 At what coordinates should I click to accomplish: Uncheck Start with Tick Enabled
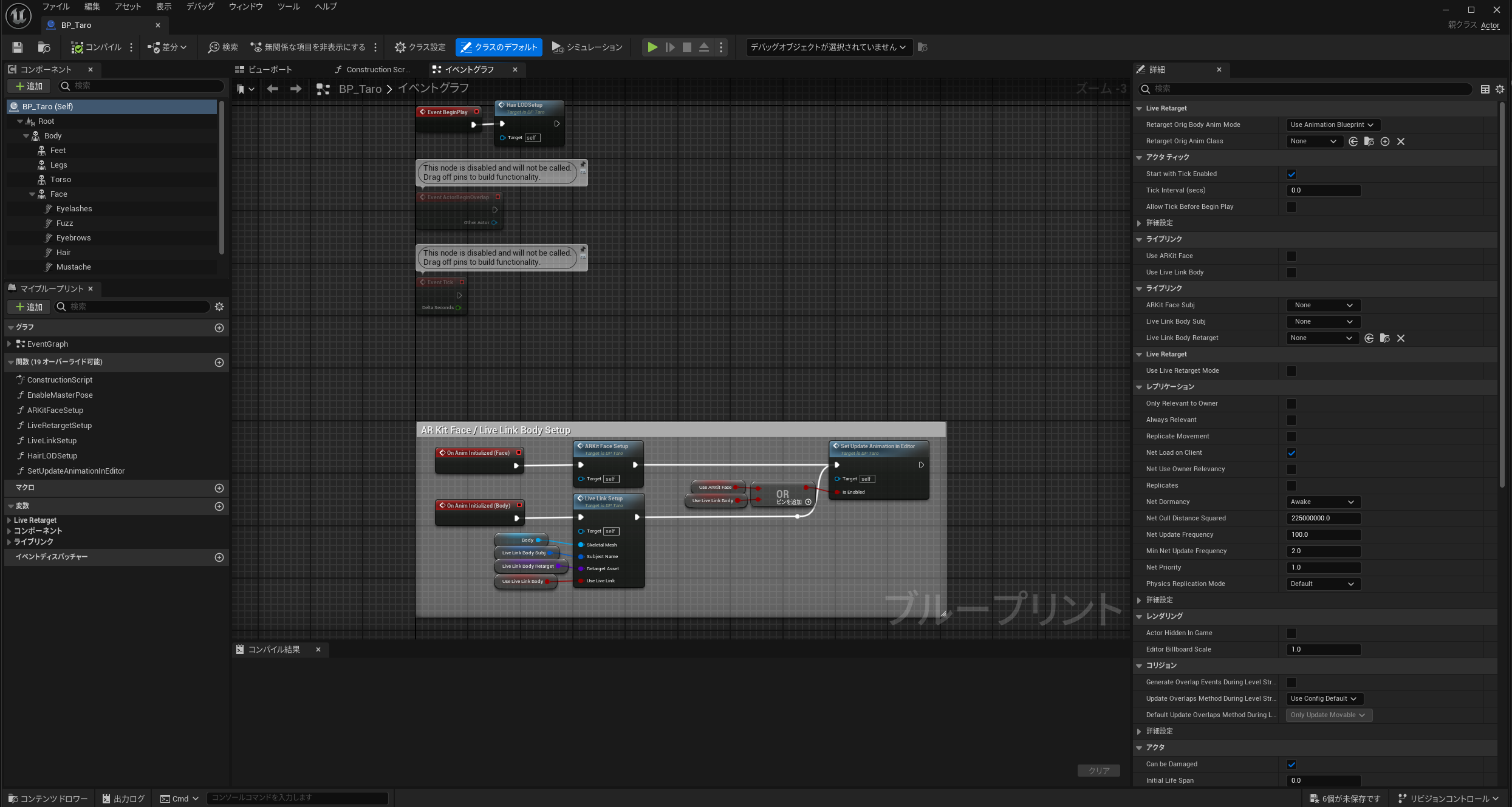1291,174
